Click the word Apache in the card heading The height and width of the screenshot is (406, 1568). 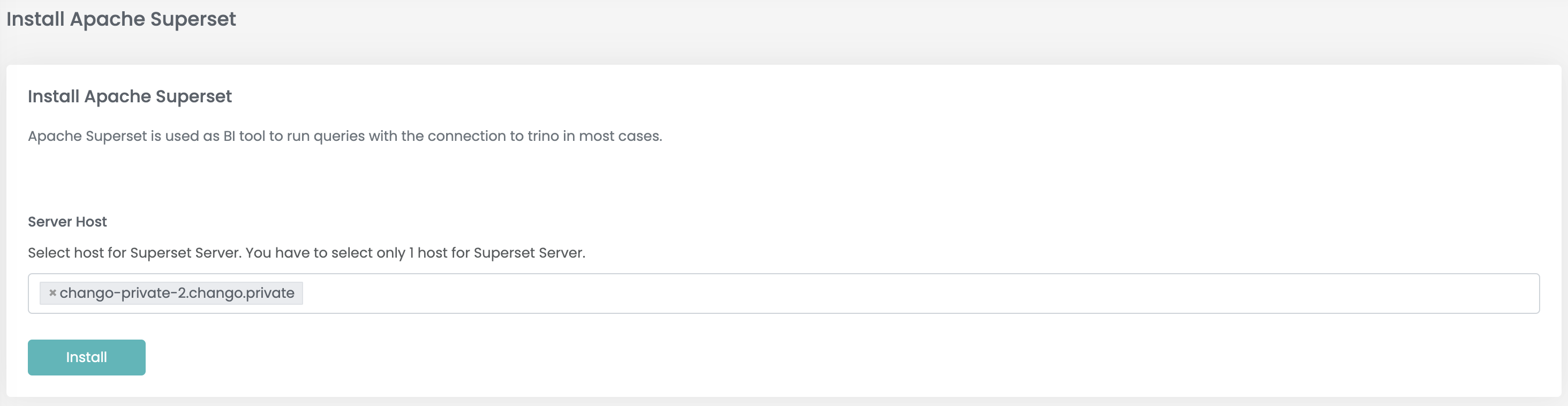point(117,96)
